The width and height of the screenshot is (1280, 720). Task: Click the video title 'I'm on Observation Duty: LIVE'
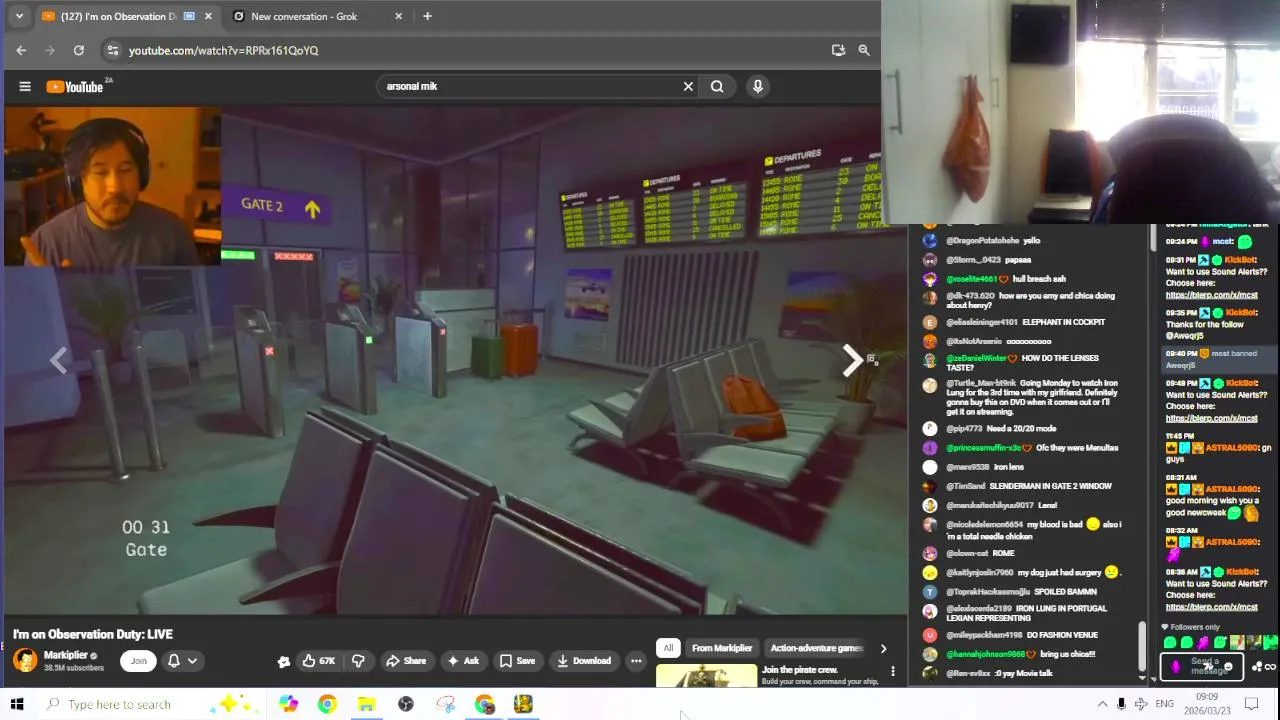pos(93,634)
